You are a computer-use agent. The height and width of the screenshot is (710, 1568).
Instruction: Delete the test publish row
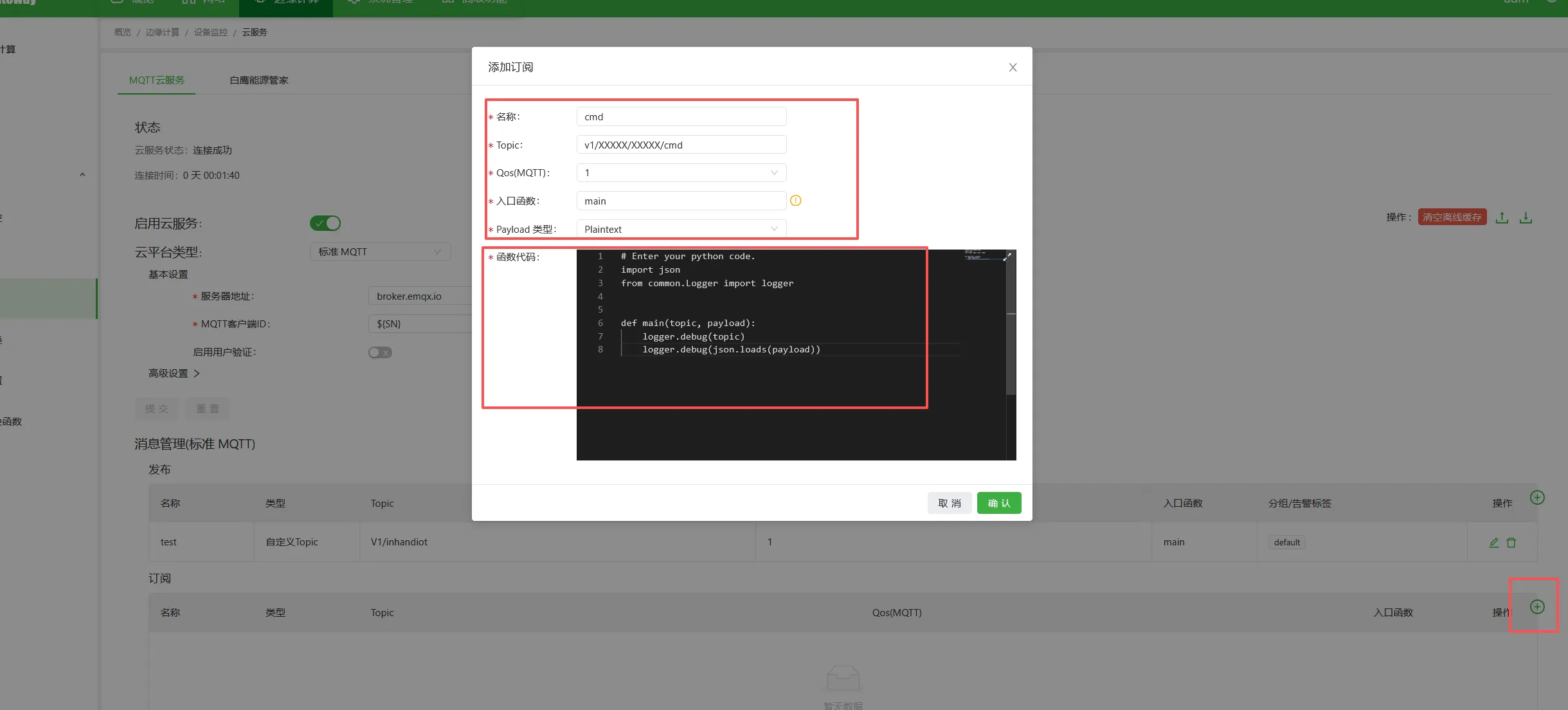click(1511, 542)
